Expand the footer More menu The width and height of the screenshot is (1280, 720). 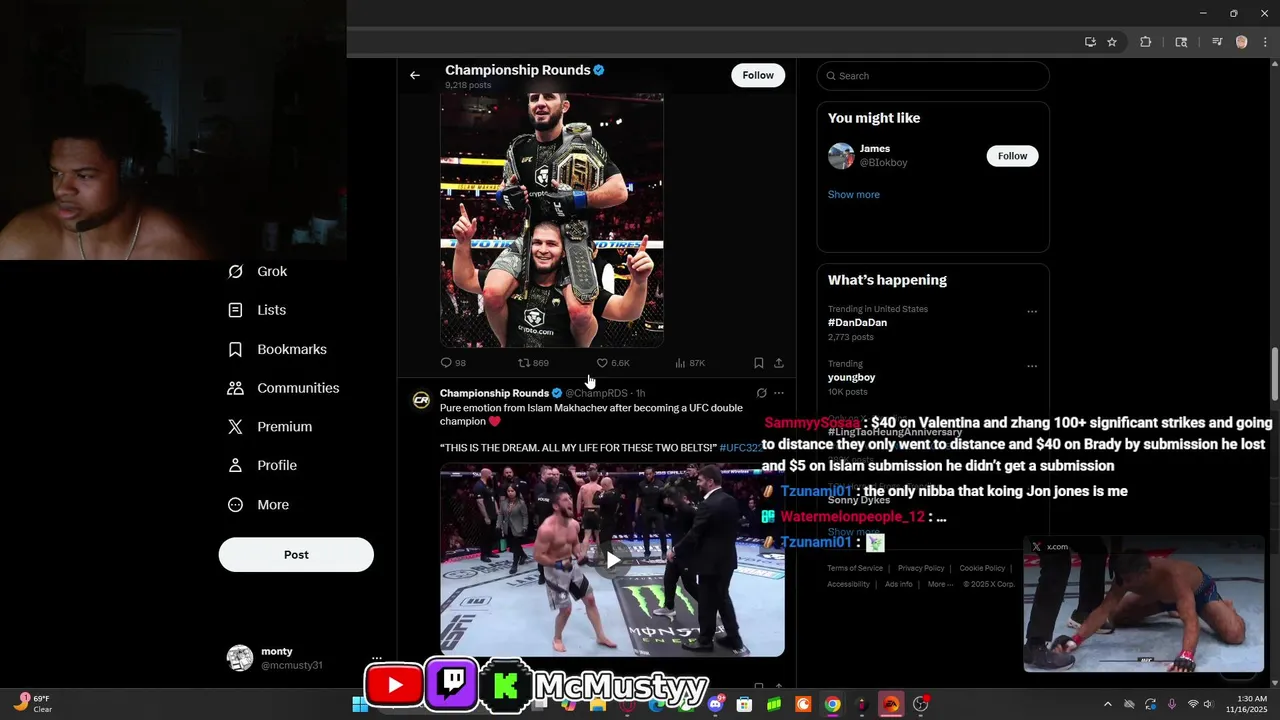pos(940,584)
